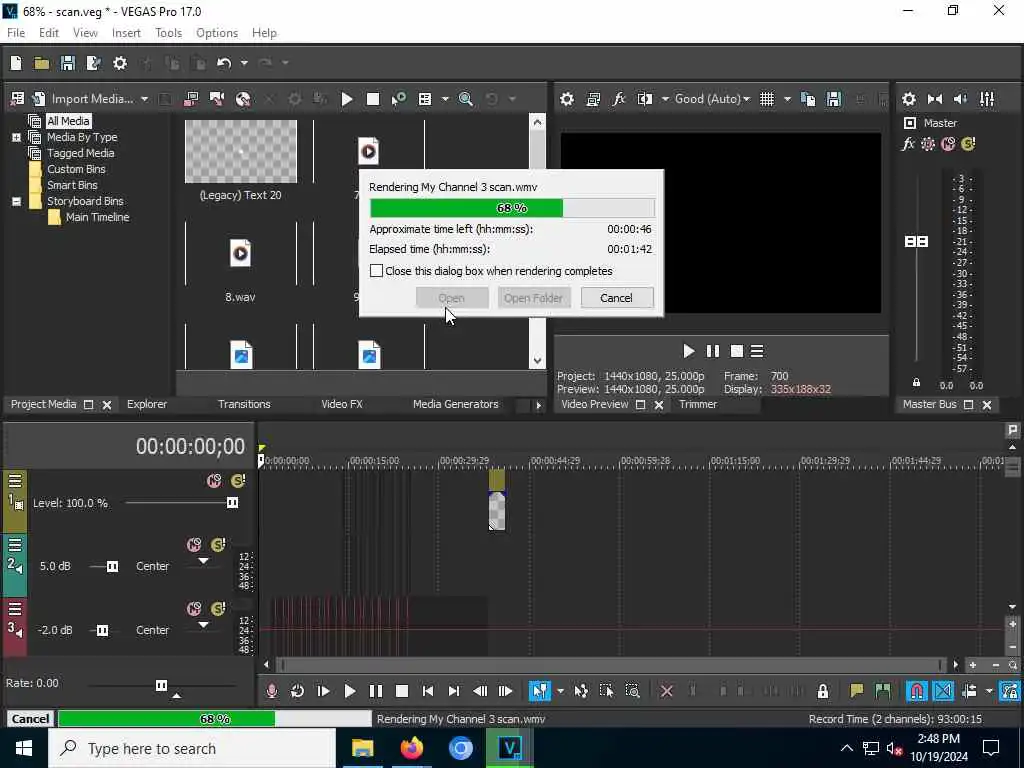The height and width of the screenshot is (768, 1024).
Task: Open Undo history dropdown arrow
Action: click(244, 63)
